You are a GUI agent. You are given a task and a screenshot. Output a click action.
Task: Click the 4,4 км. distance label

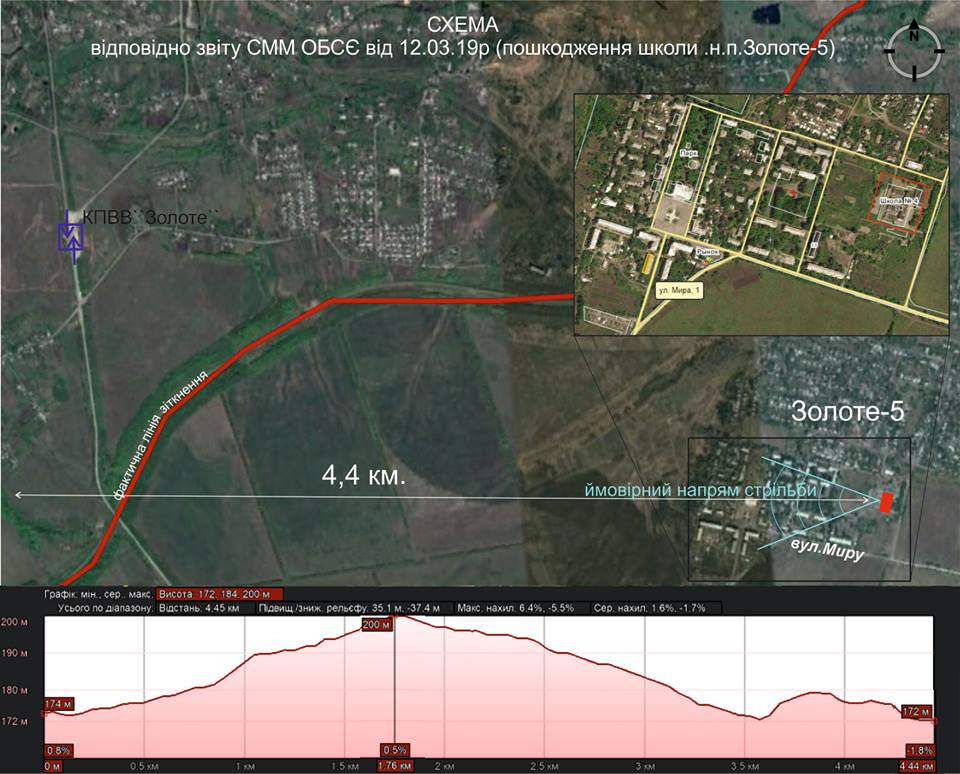(x=364, y=476)
